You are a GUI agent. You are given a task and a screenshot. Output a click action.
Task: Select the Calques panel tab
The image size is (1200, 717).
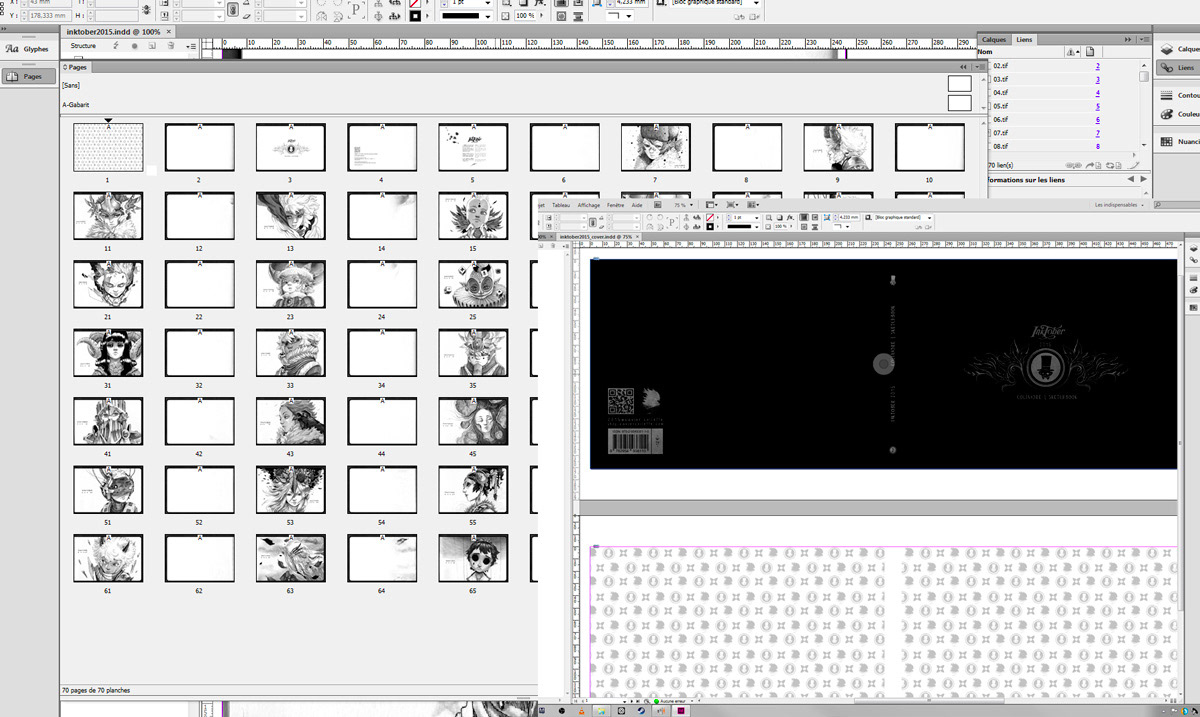click(x=995, y=39)
